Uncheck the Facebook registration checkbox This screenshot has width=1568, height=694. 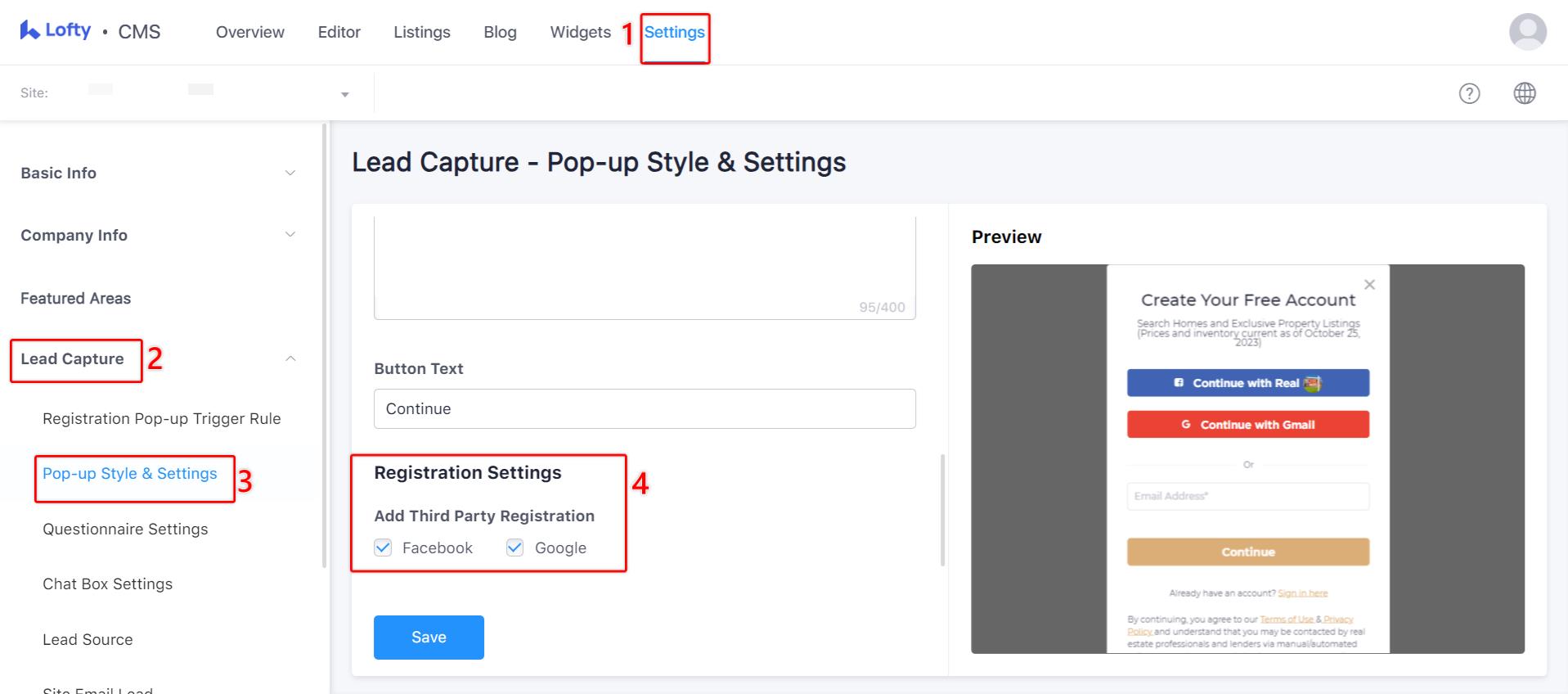pos(382,548)
